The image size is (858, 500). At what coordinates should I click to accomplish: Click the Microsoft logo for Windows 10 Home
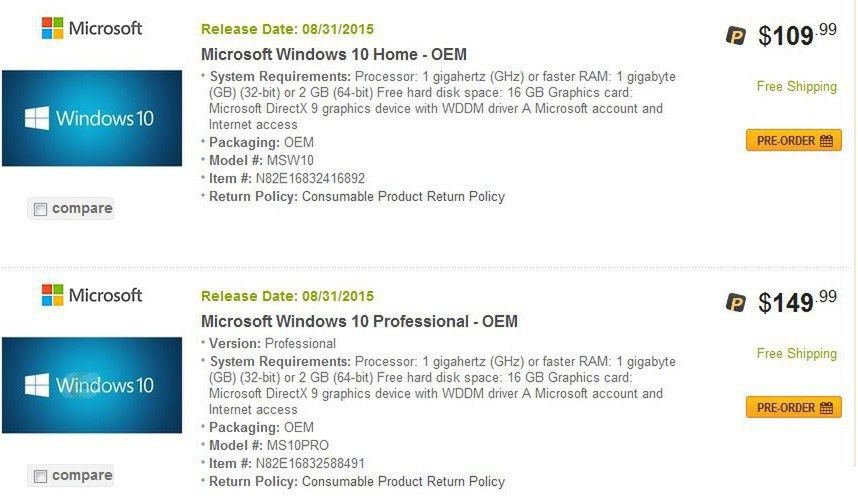coord(92,28)
